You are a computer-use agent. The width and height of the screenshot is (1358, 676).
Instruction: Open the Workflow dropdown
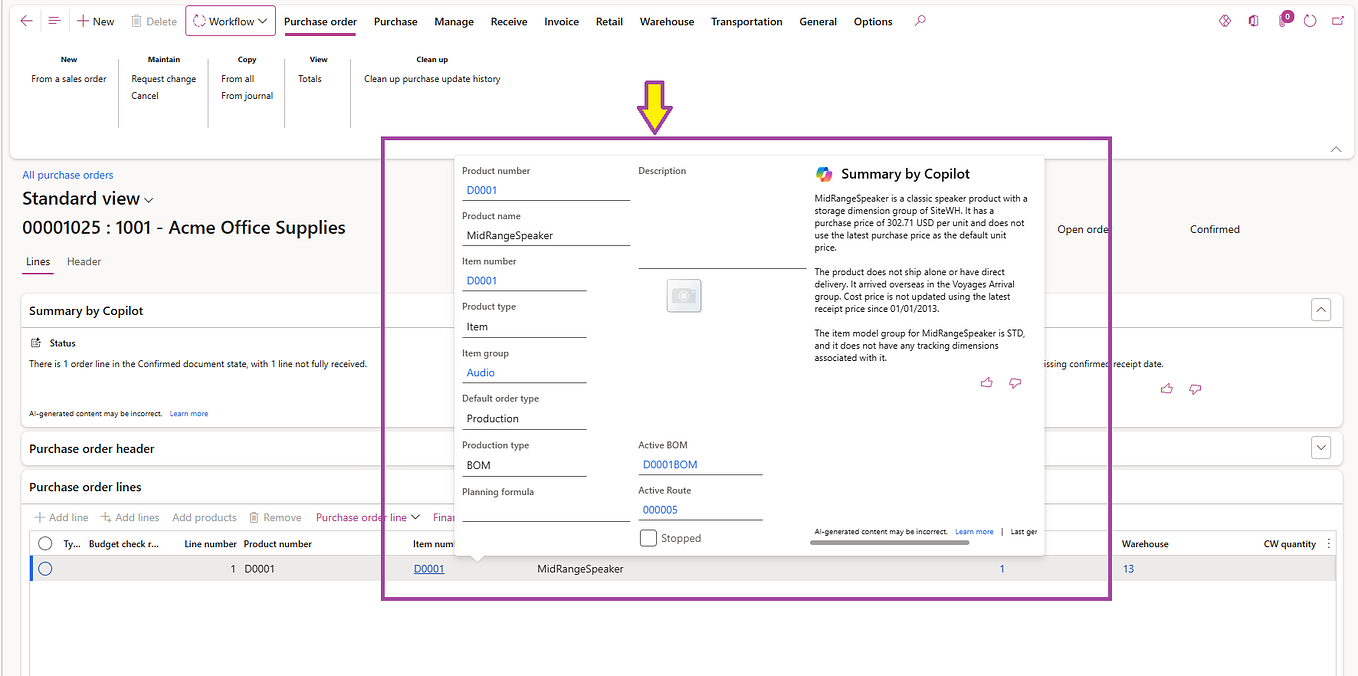pyautogui.click(x=230, y=20)
